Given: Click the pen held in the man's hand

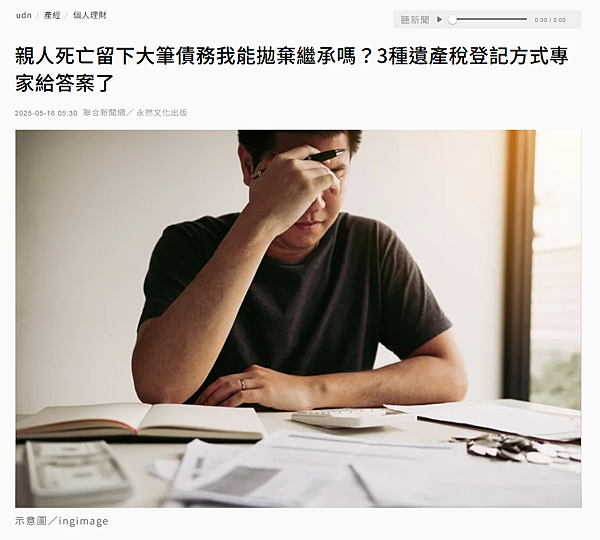Looking at the screenshot, I should coord(302,162).
